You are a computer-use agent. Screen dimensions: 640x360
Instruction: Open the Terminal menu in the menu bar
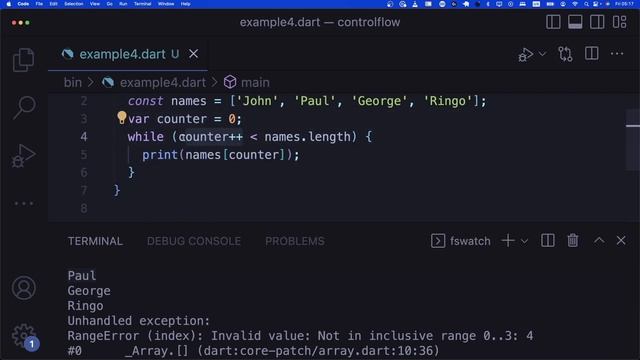pyautogui.click(x=142, y=4)
